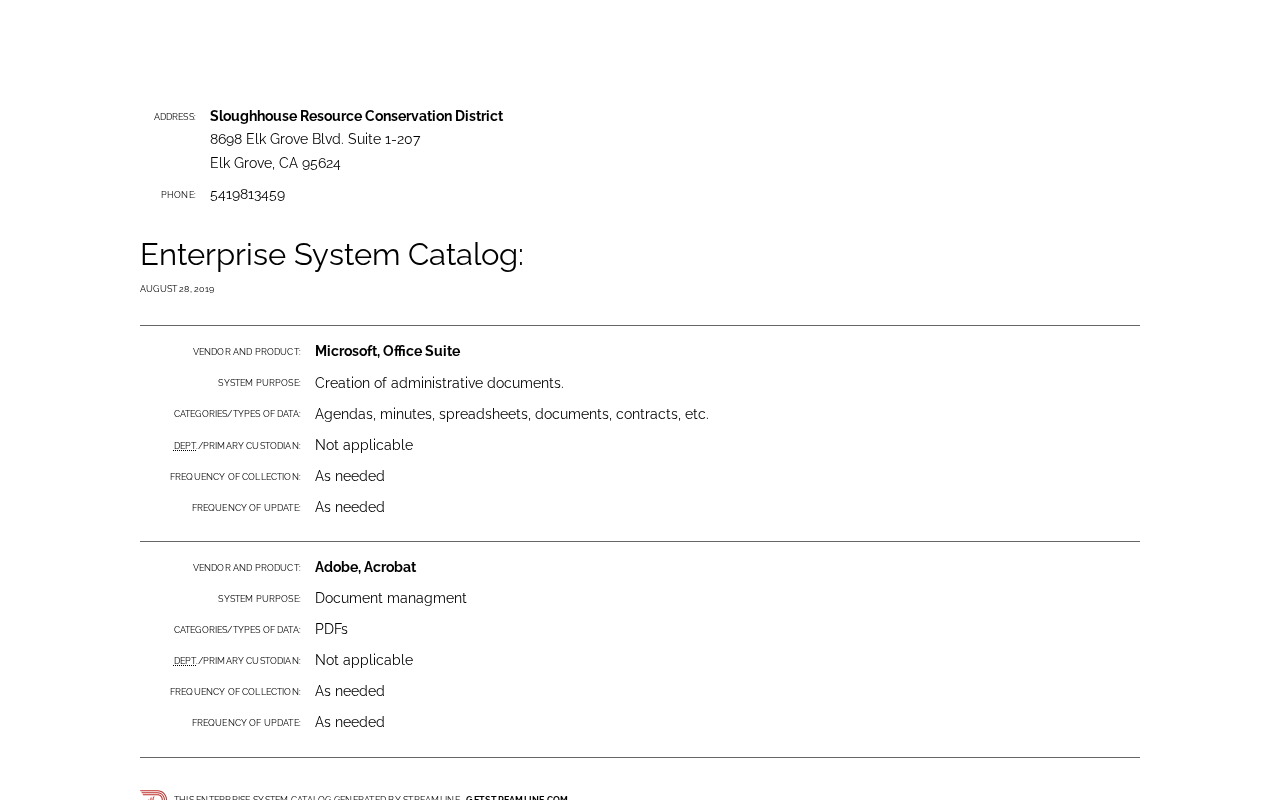Image resolution: width=1280 pixels, height=800 pixels.
Task: Select the Sloughhouse Resource Conservation District name
Action: [356, 116]
